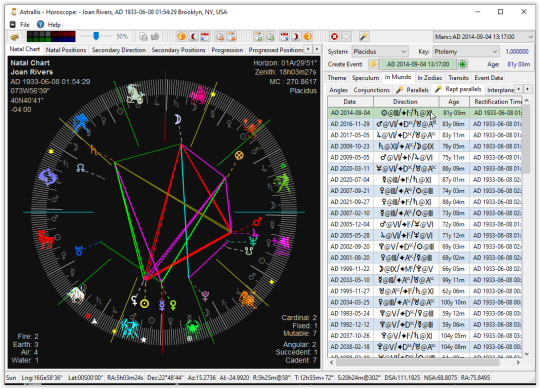Open the System Placidus dropdown

(380, 52)
